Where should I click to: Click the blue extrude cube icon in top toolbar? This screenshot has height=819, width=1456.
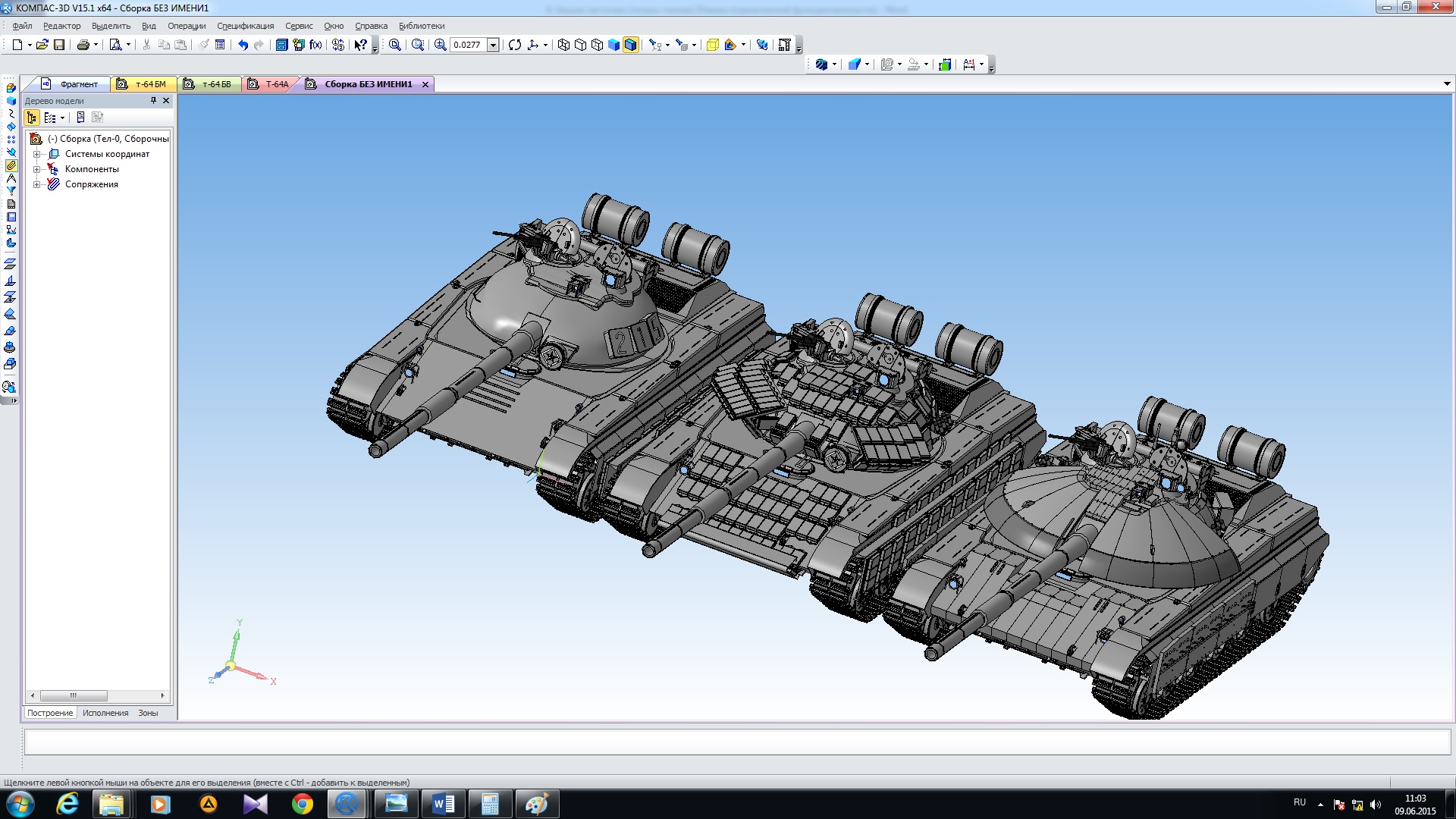(854, 64)
